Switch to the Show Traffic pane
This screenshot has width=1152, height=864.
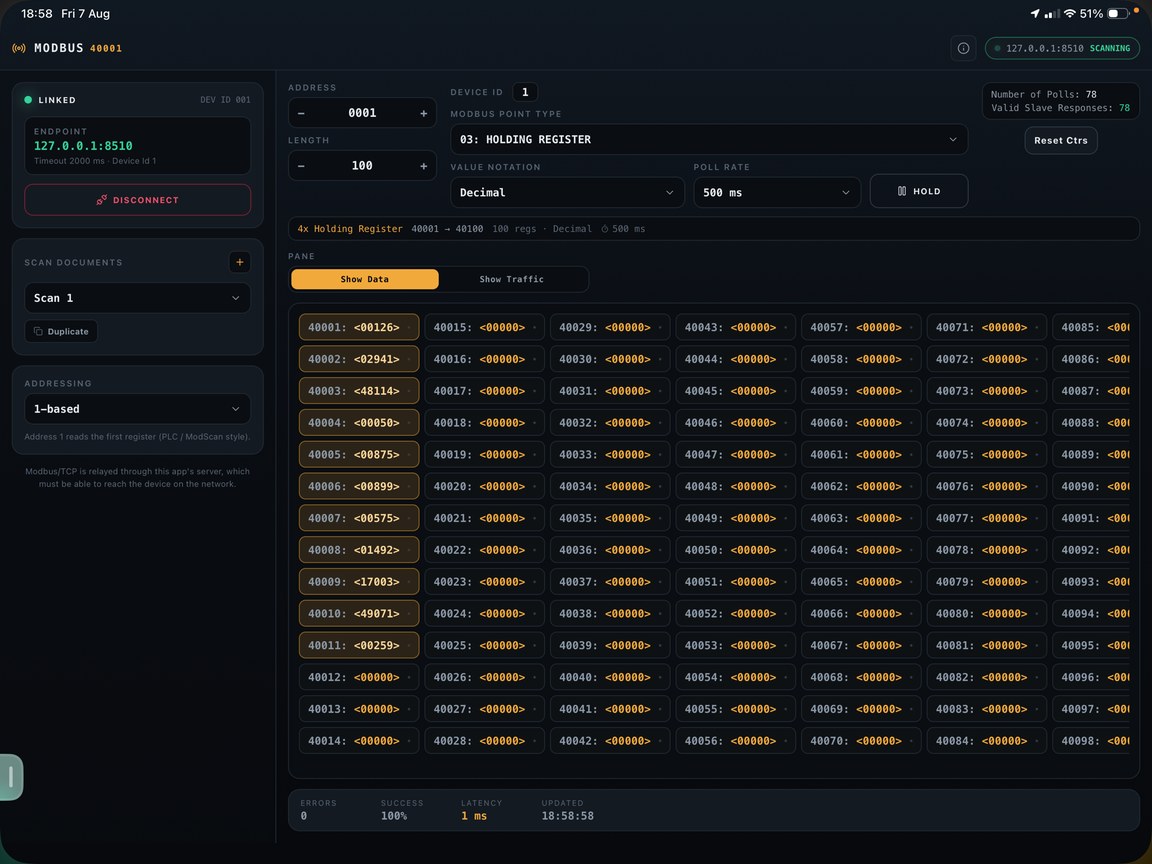coord(512,279)
